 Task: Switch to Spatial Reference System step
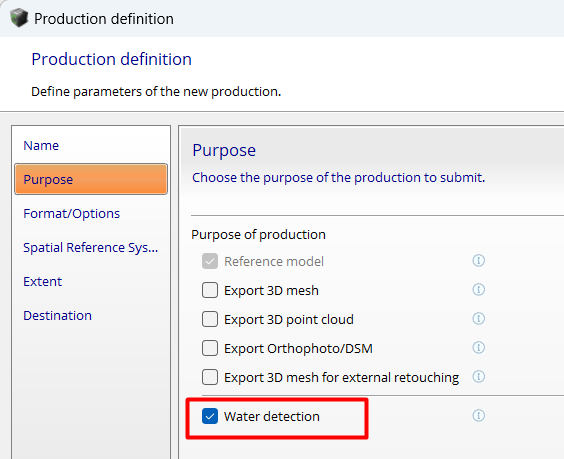[x=91, y=247]
